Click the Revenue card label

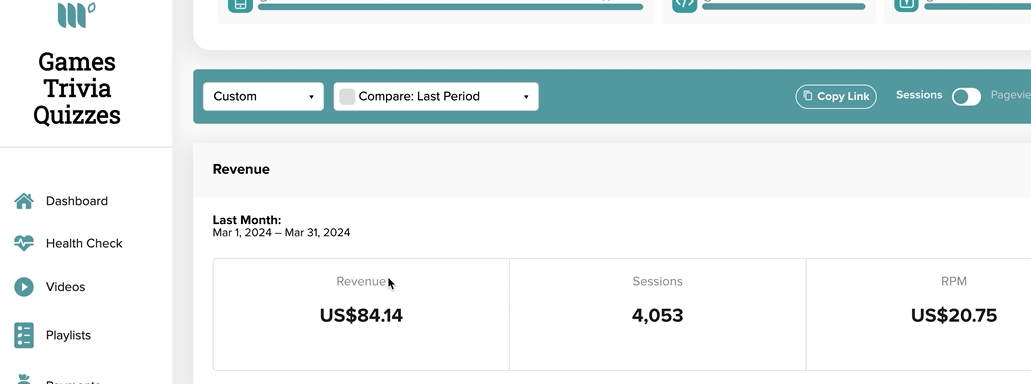click(x=361, y=281)
